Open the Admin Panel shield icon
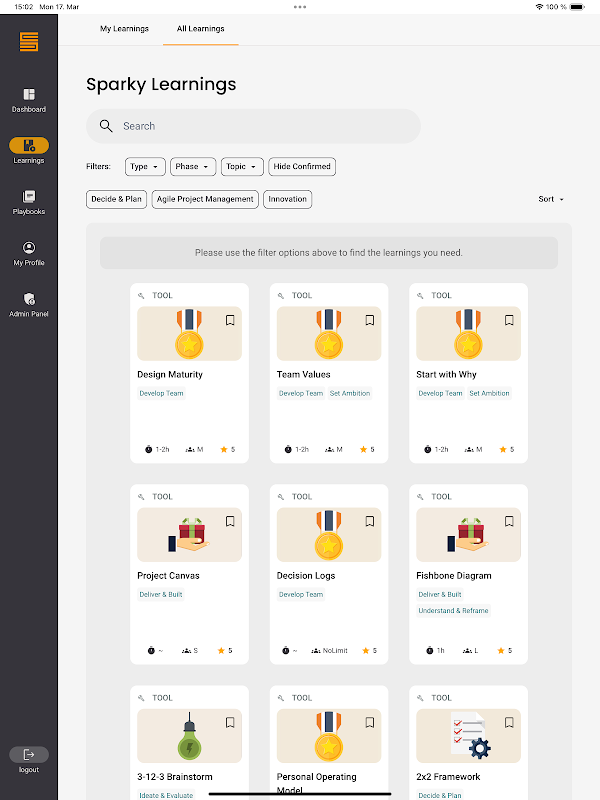The height and width of the screenshot is (800, 600). [x=29, y=298]
